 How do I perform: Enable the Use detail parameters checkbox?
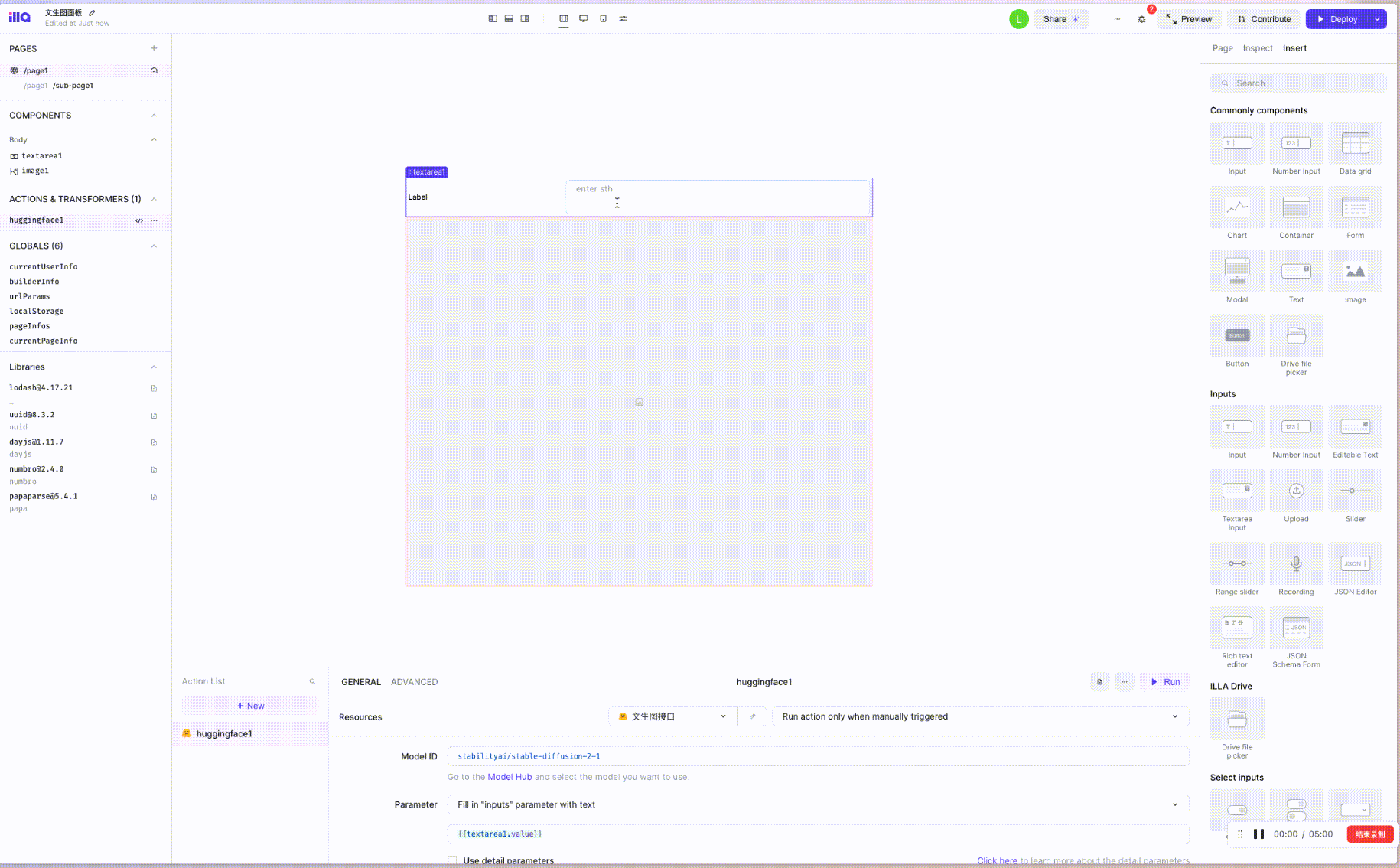(452, 860)
